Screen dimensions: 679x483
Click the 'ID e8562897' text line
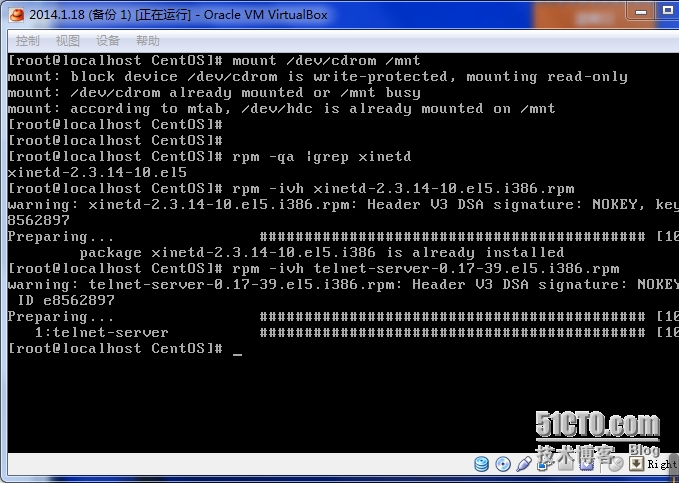tap(66, 300)
